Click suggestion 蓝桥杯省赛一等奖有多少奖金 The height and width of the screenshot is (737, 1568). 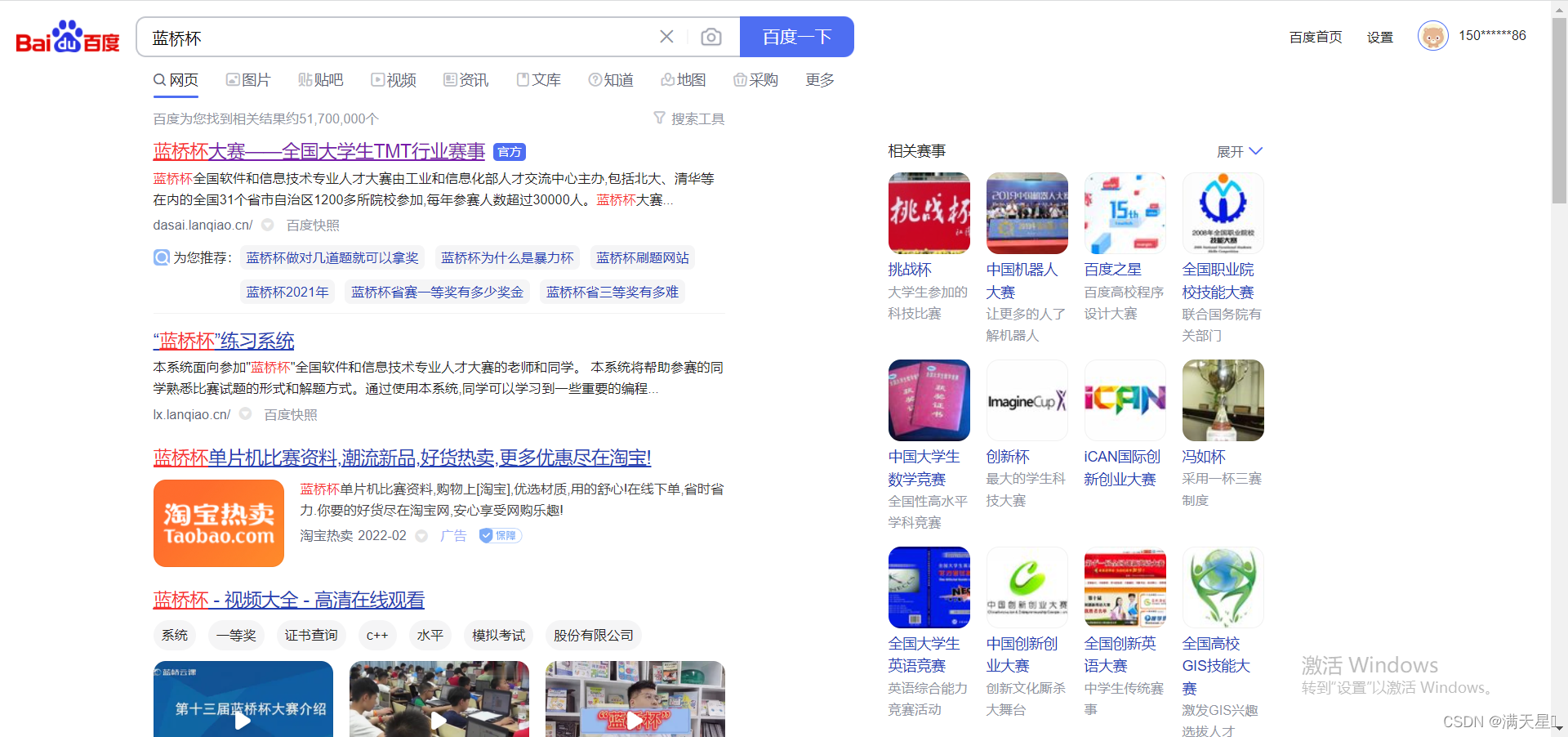click(x=438, y=293)
